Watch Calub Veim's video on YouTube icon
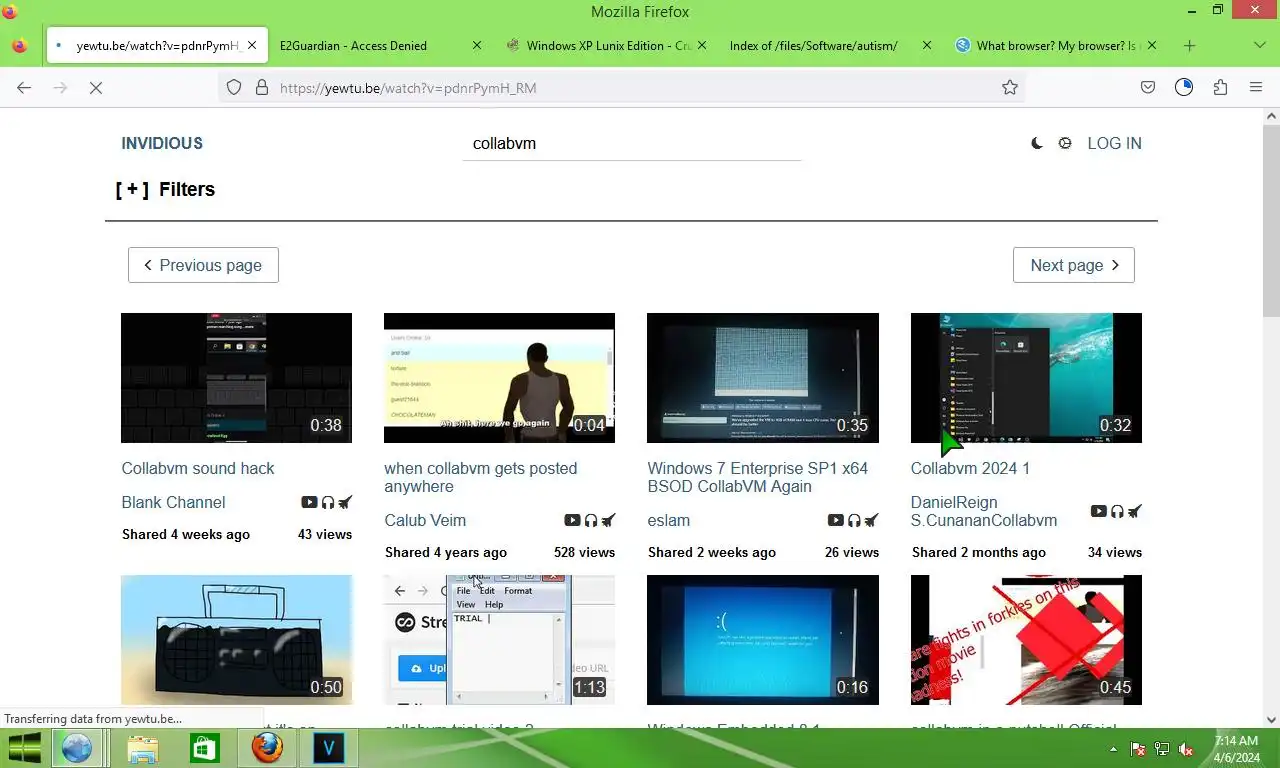The image size is (1280, 768). tap(572, 520)
